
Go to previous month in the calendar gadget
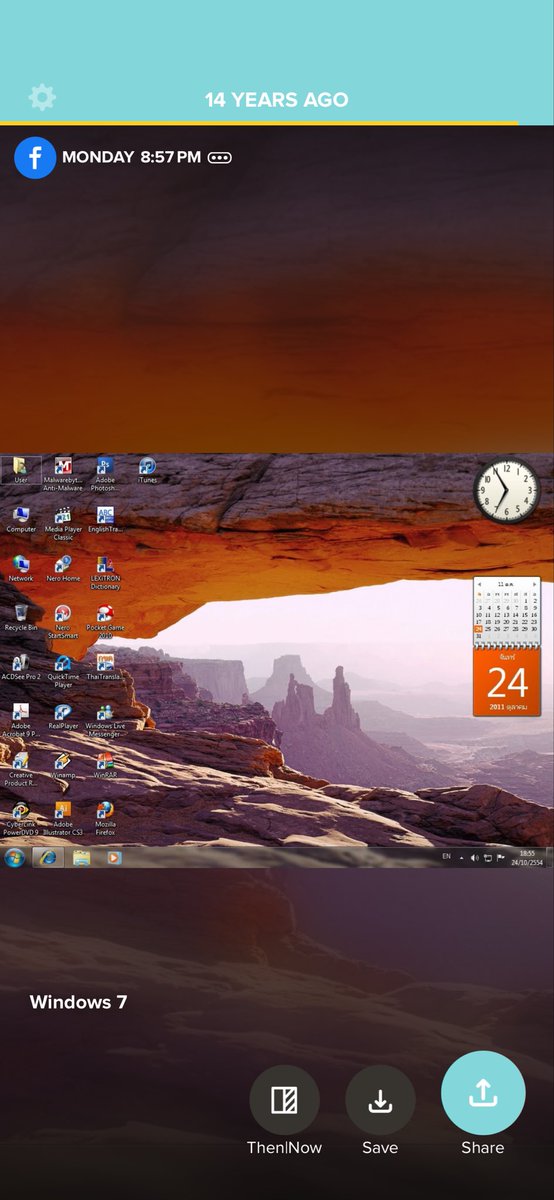click(480, 583)
